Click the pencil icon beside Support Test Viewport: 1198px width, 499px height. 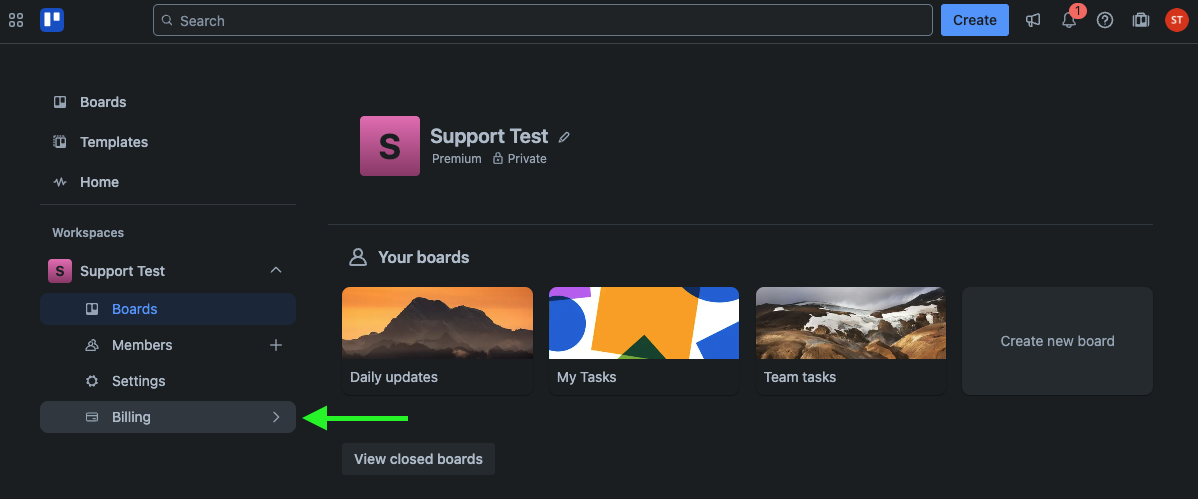click(x=564, y=137)
